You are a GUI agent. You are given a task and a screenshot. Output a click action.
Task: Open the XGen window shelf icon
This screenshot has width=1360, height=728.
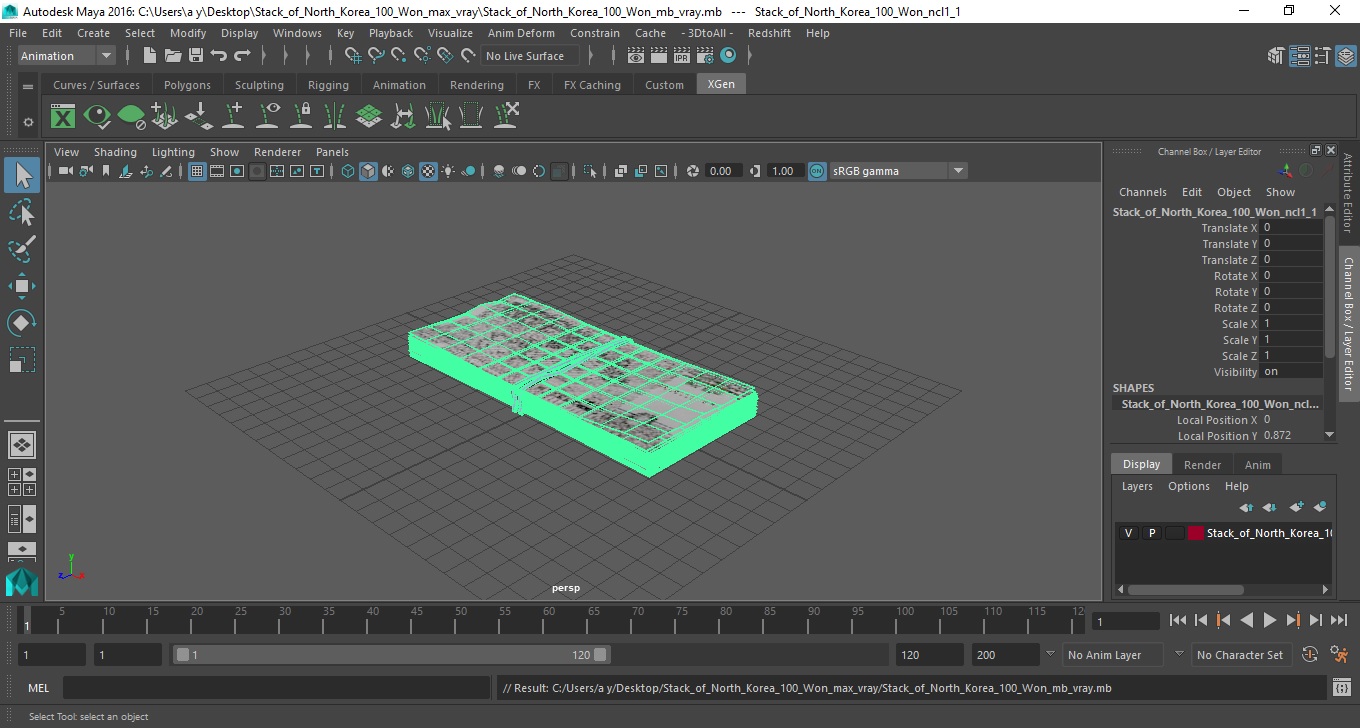click(x=63, y=116)
